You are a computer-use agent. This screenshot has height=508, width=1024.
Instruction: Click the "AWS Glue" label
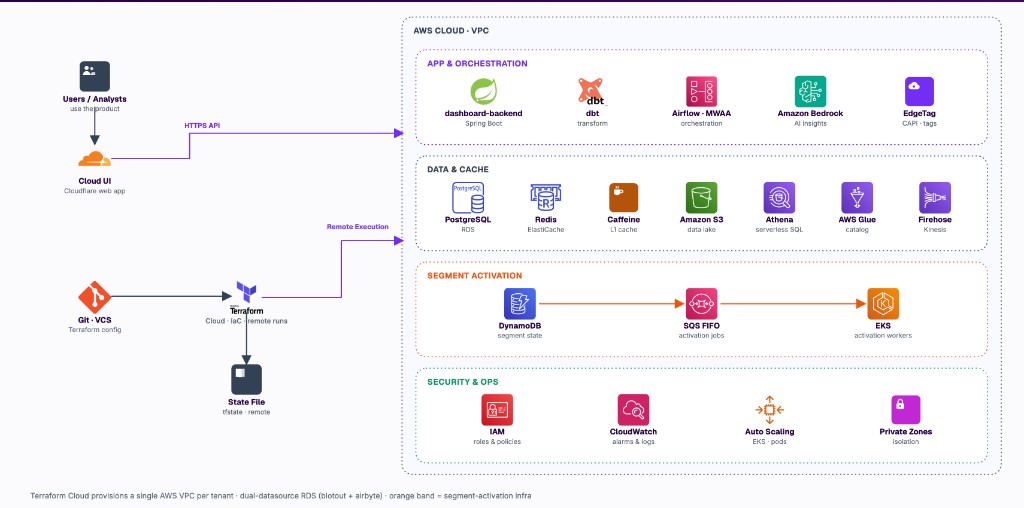click(x=857, y=220)
